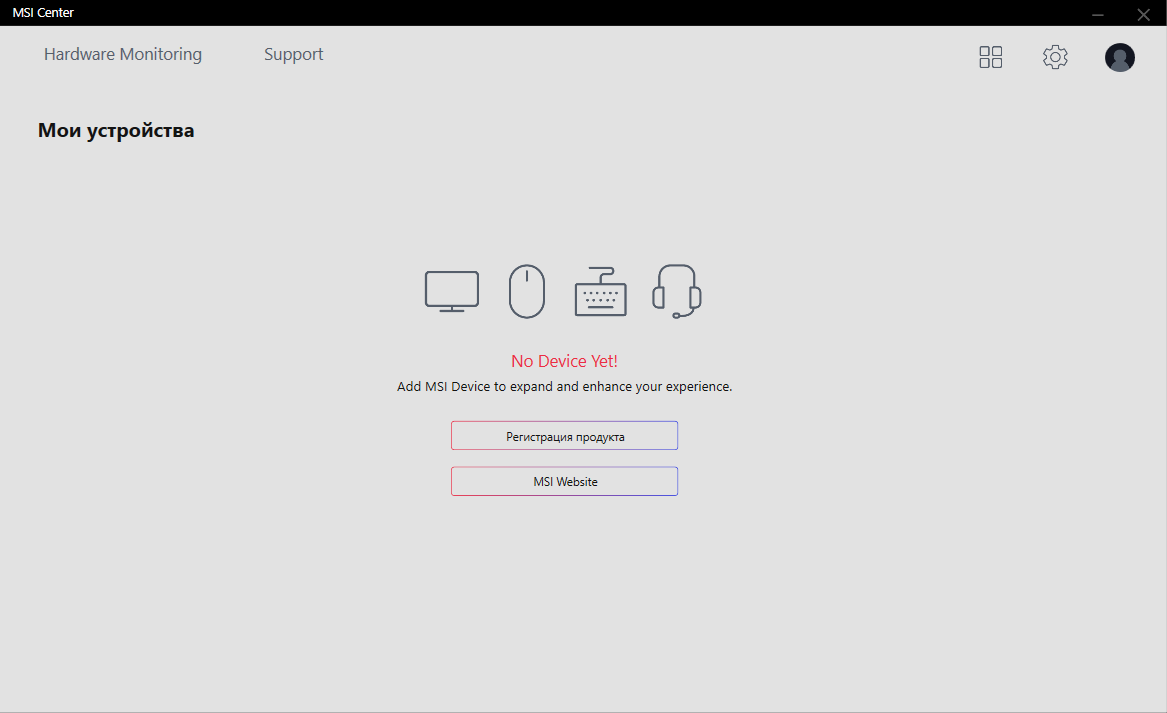Viewport: 1167px width, 713px height.
Task: Click the MSI Center window title
Action: (43, 13)
